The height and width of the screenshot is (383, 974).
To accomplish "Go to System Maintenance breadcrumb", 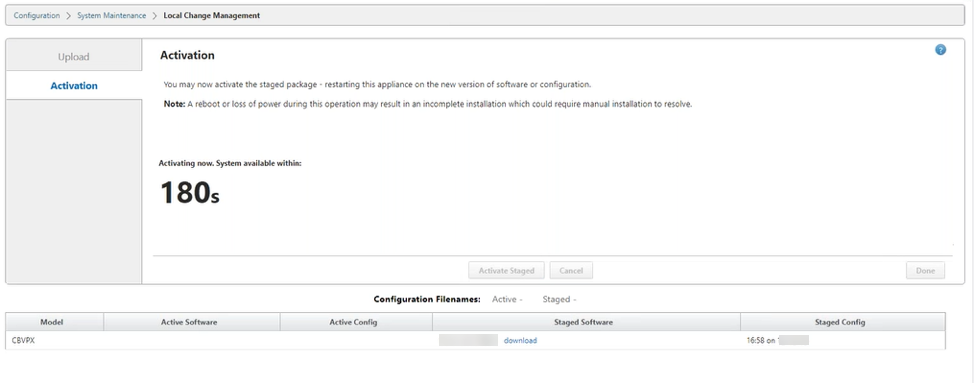I will [x=111, y=16].
